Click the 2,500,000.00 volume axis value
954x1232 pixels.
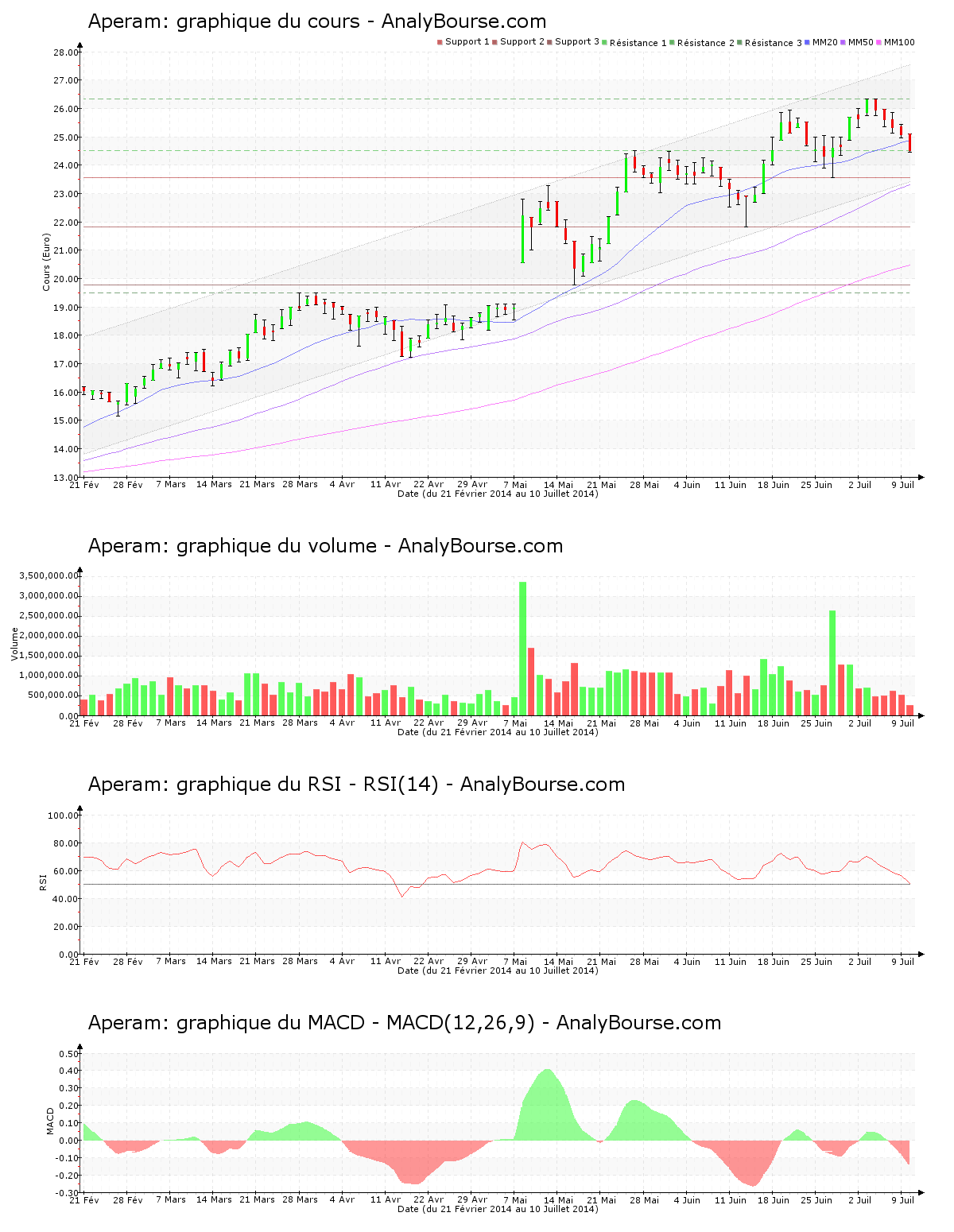point(50,615)
